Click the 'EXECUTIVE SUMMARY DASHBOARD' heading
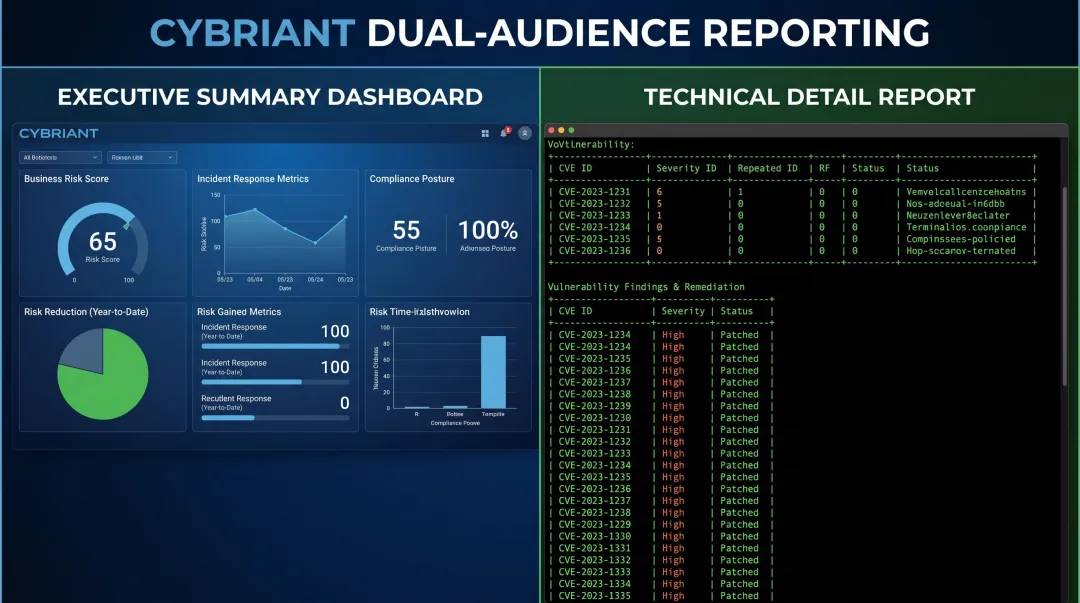 pos(270,97)
